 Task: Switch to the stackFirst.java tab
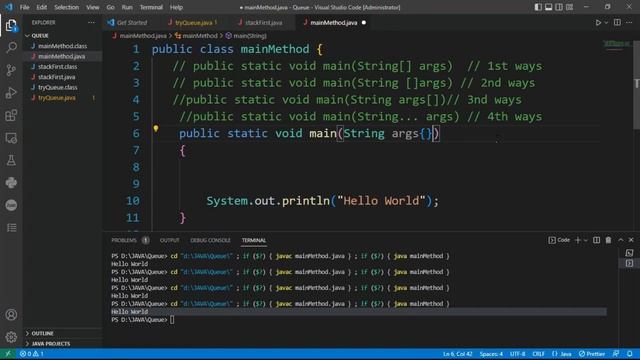pos(263,22)
